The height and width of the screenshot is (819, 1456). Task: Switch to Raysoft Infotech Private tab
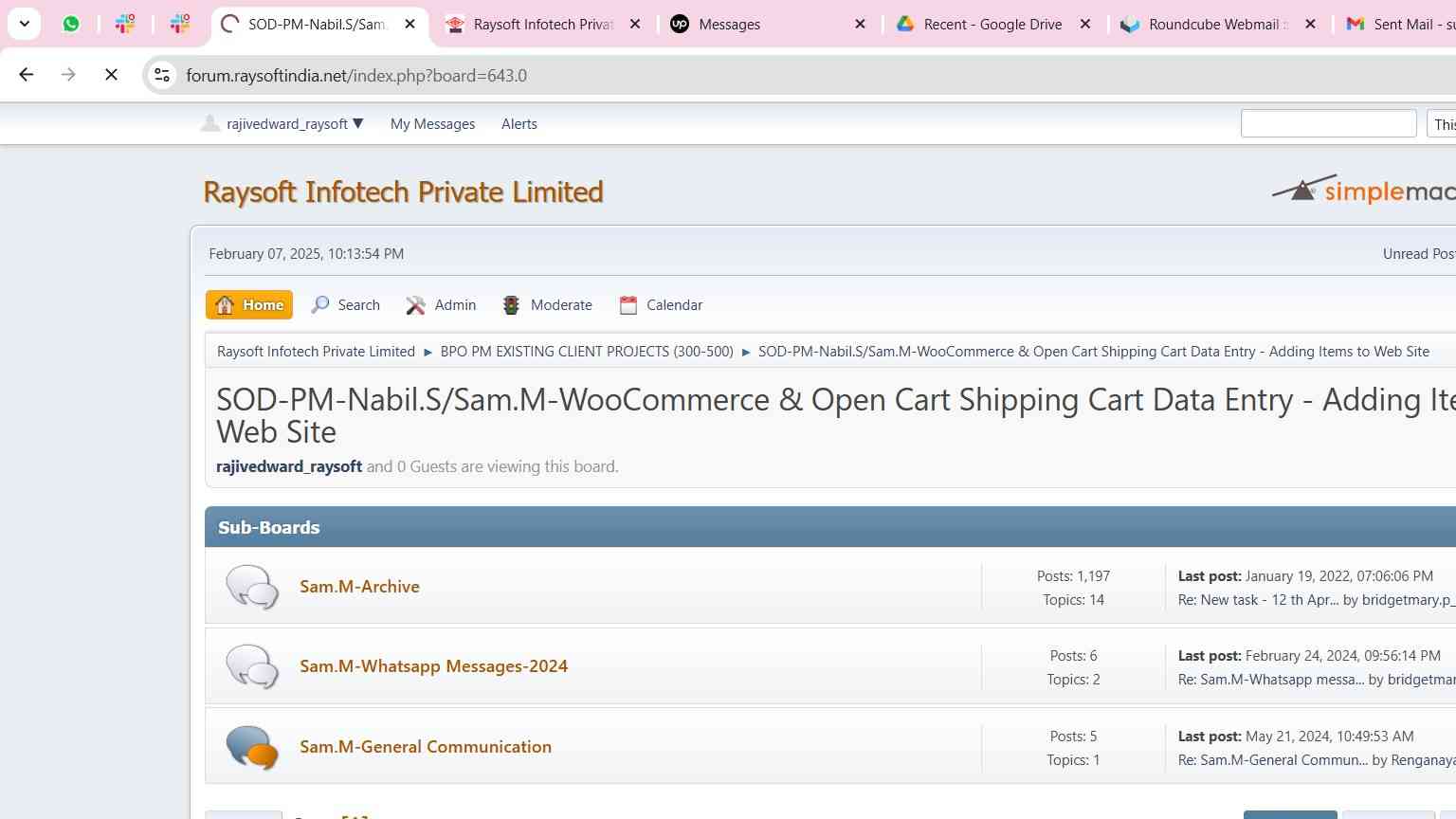[543, 25]
